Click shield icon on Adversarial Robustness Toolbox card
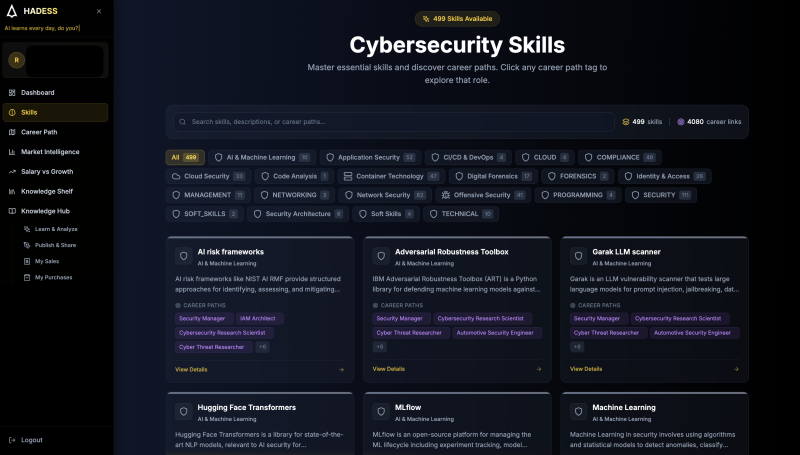This screenshot has width=800, height=455. (381, 256)
